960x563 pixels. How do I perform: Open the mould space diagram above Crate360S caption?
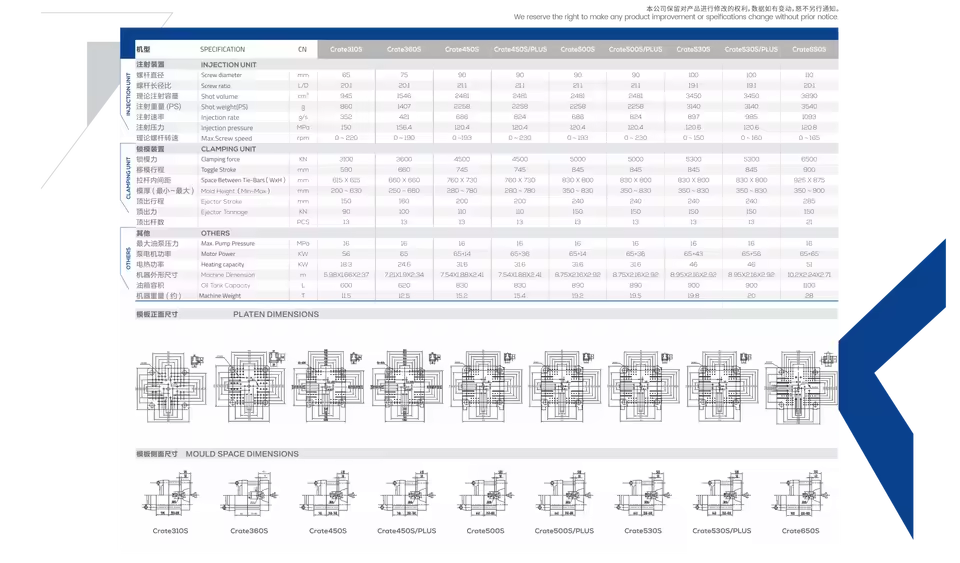pyautogui.click(x=249, y=493)
